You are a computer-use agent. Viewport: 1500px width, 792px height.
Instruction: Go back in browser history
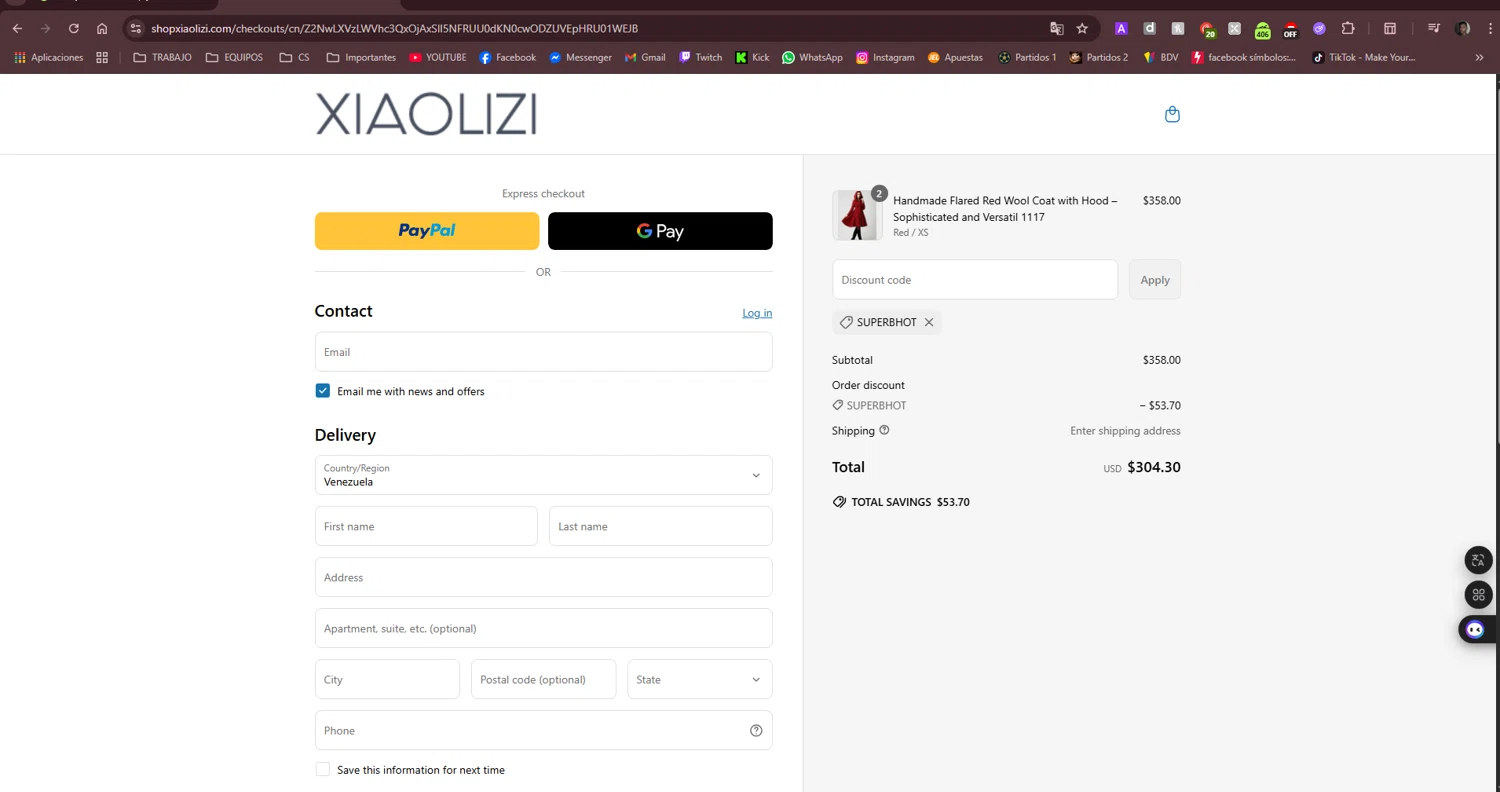point(17,29)
